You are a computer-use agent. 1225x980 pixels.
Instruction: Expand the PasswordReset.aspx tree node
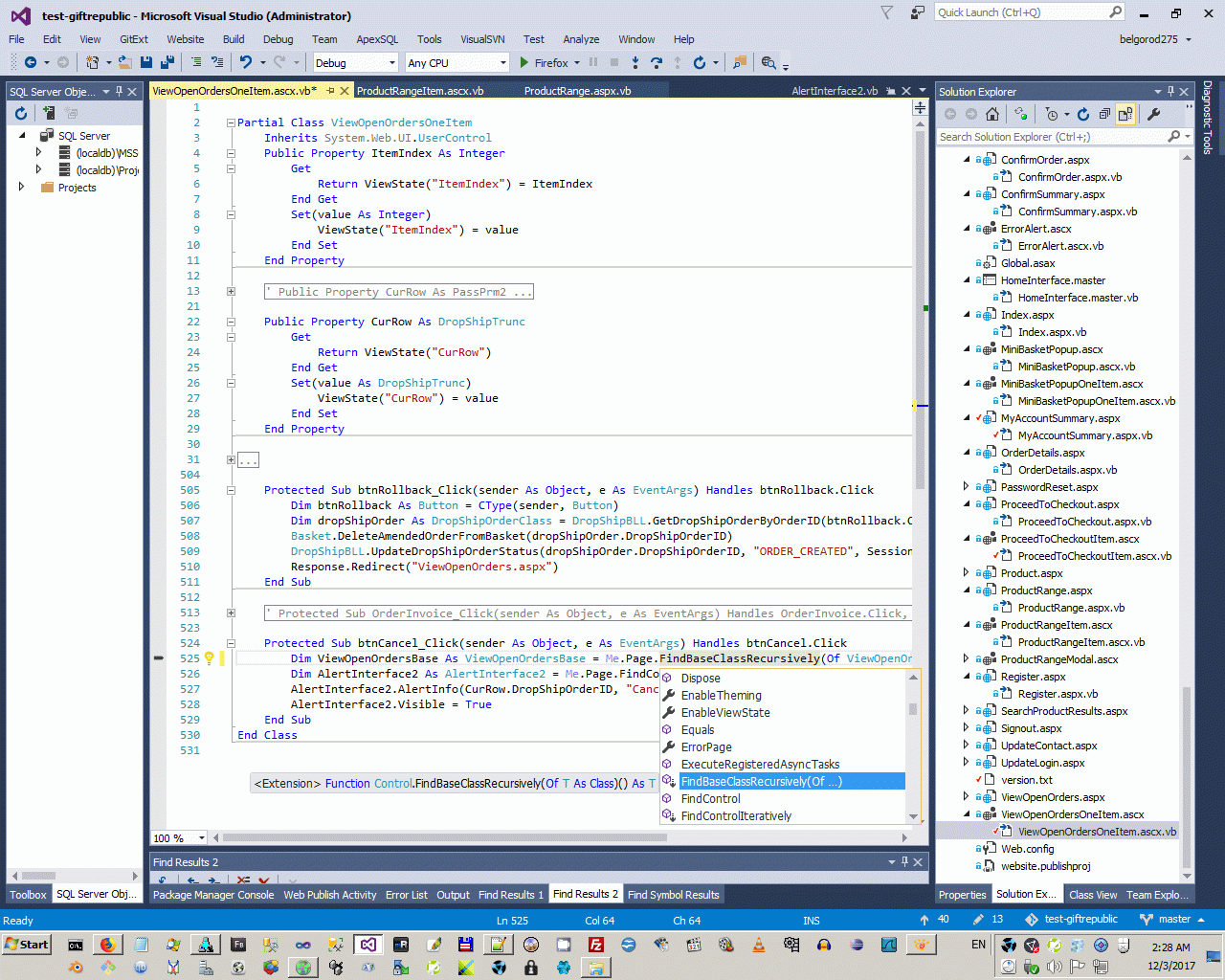click(x=966, y=487)
